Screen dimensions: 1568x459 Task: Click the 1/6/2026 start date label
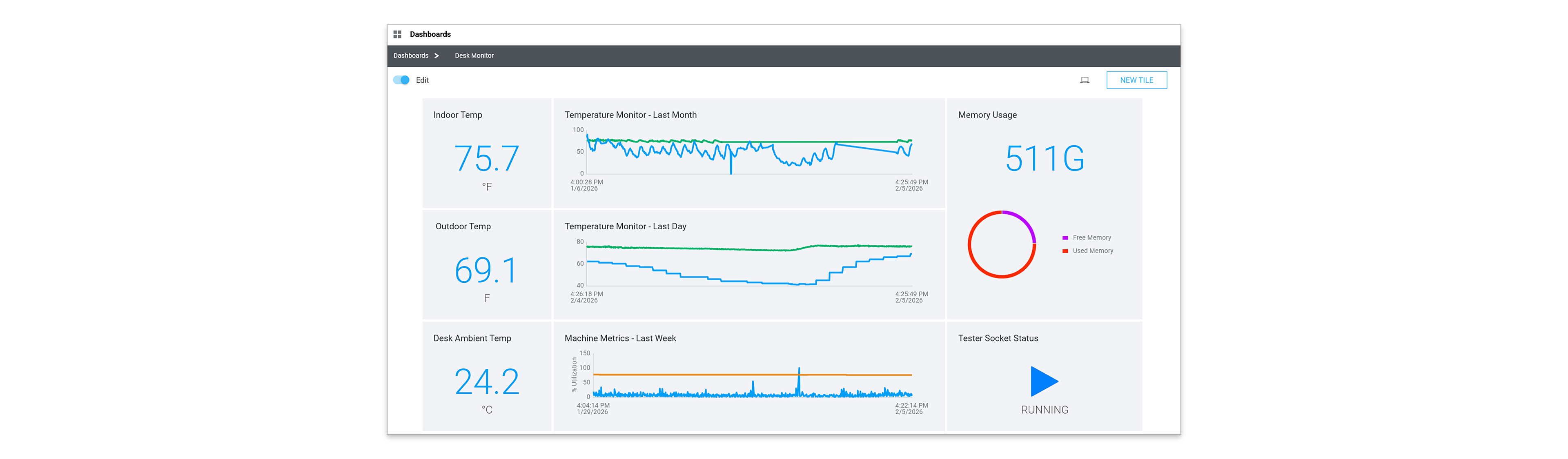click(x=584, y=189)
